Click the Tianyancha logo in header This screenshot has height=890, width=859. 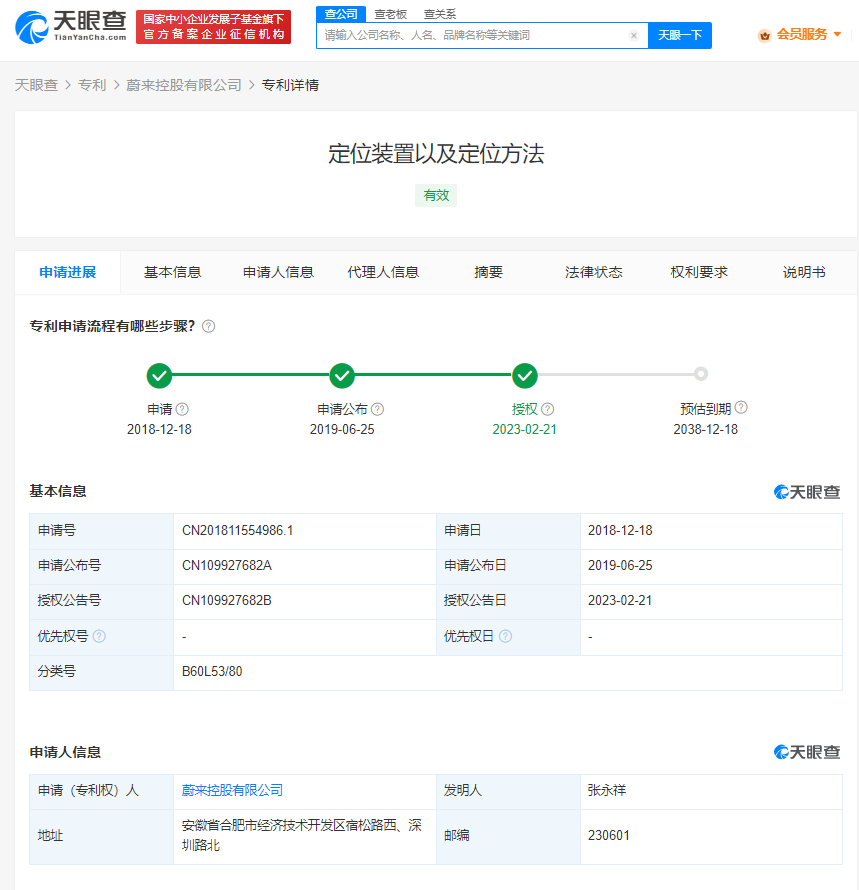[71, 27]
